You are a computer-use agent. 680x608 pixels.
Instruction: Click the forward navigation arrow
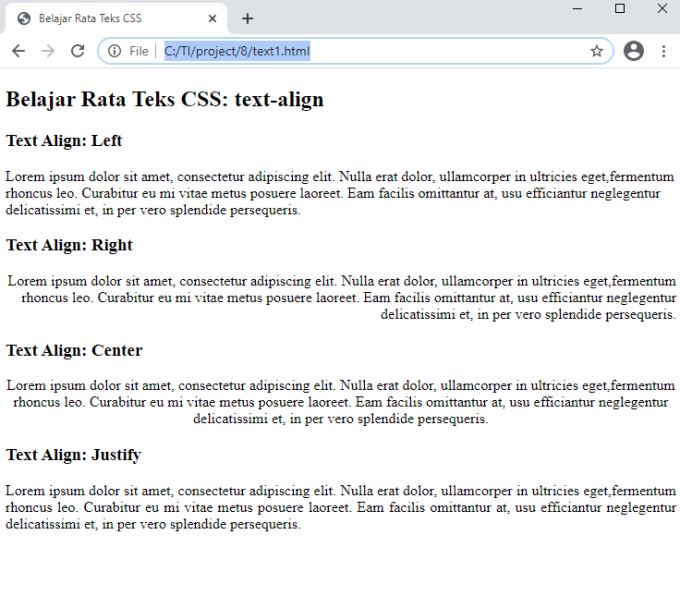tap(48, 51)
